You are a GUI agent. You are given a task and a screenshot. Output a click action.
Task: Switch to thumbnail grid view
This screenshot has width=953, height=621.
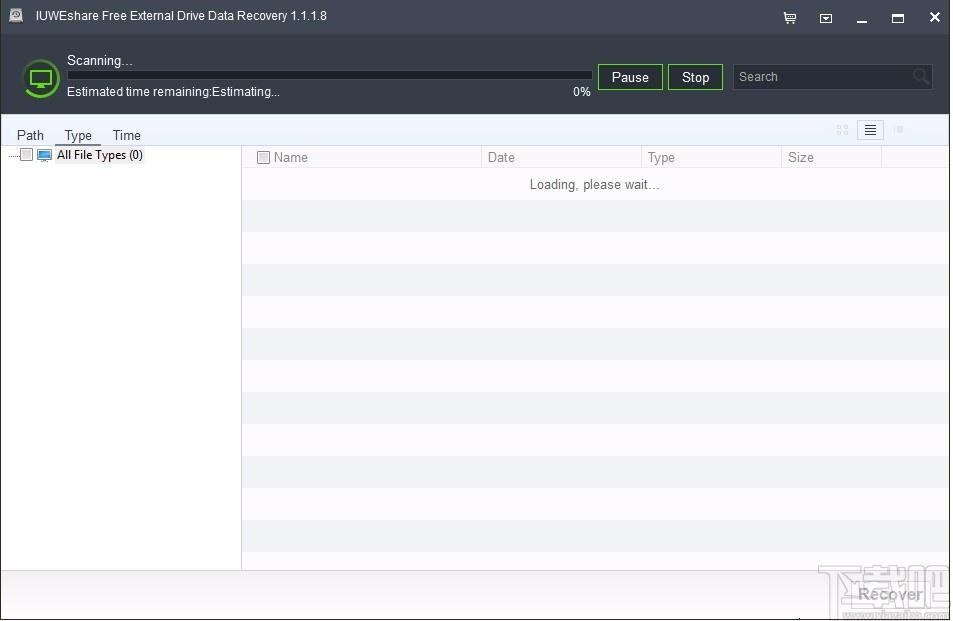842,130
